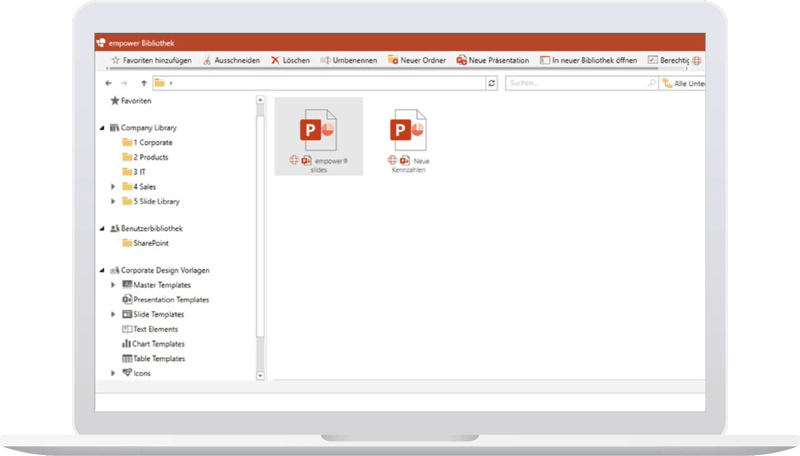This screenshot has height=456, width=800.
Task: Click the Chart Templates bar-chart icon
Action: coord(127,344)
